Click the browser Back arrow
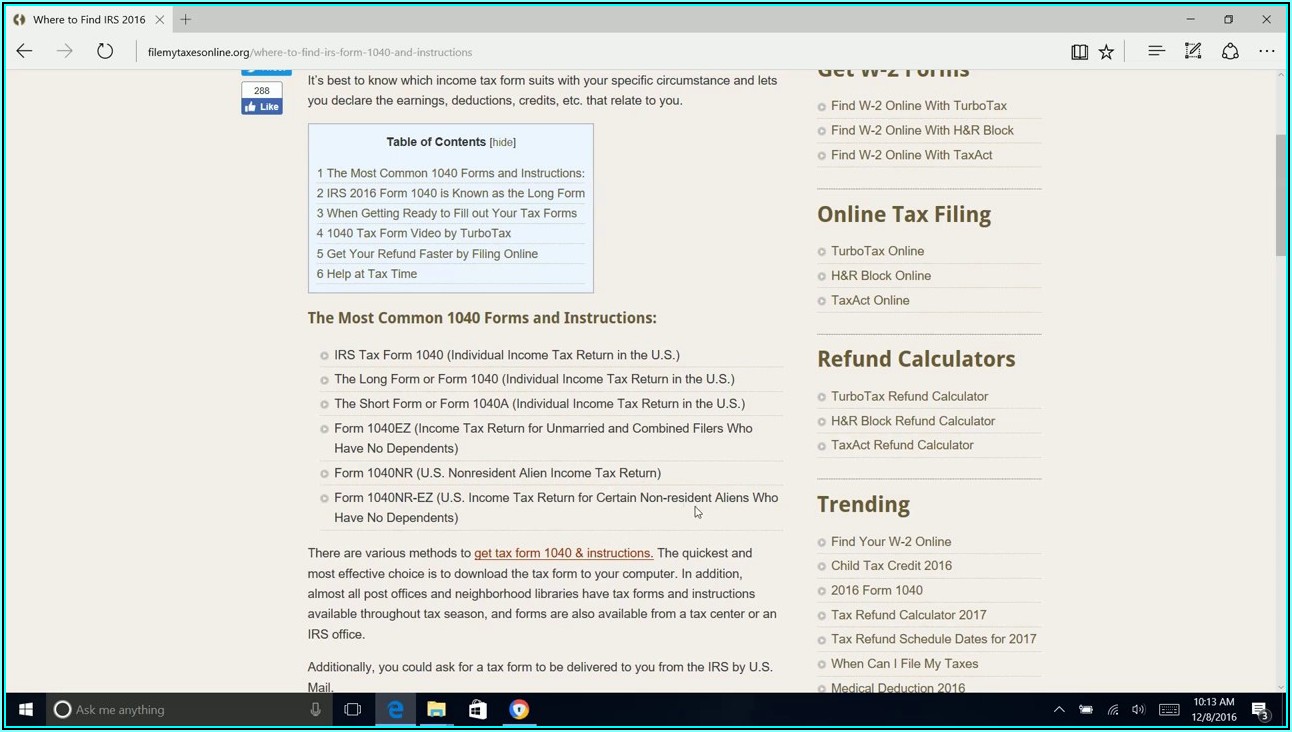 tap(24, 52)
